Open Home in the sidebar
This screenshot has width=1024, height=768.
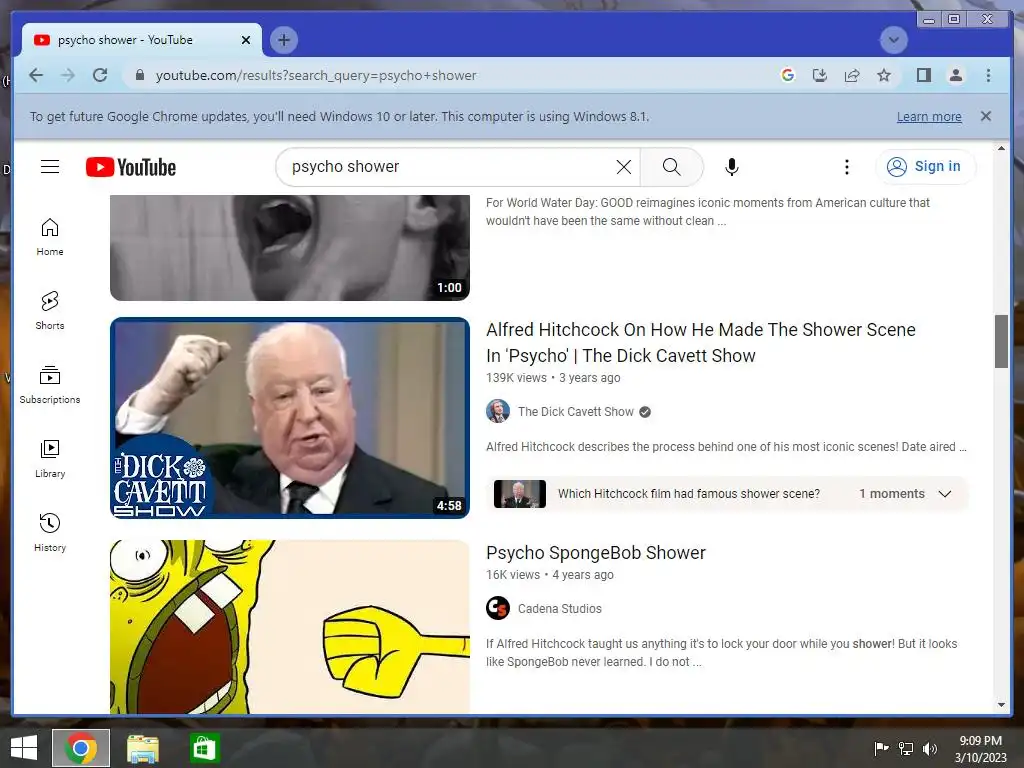(x=50, y=236)
